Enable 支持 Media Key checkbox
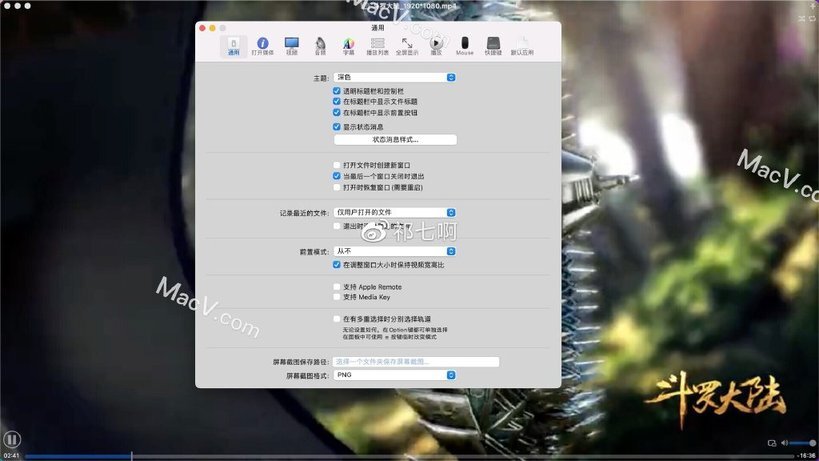The image size is (819, 461). coord(336,297)
